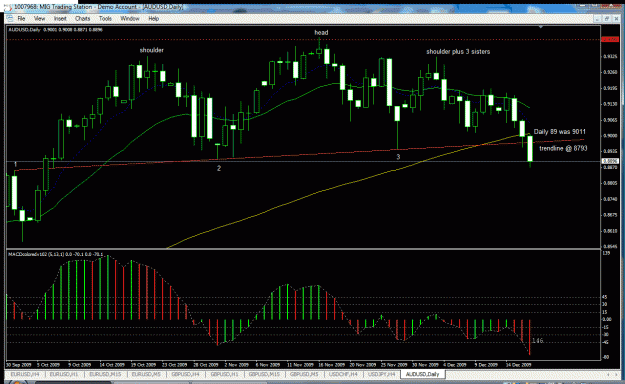Switch to the GBPUSD,H4 chart tab
This screenshot has height=384, width=625.
click(x=185, y=374)
